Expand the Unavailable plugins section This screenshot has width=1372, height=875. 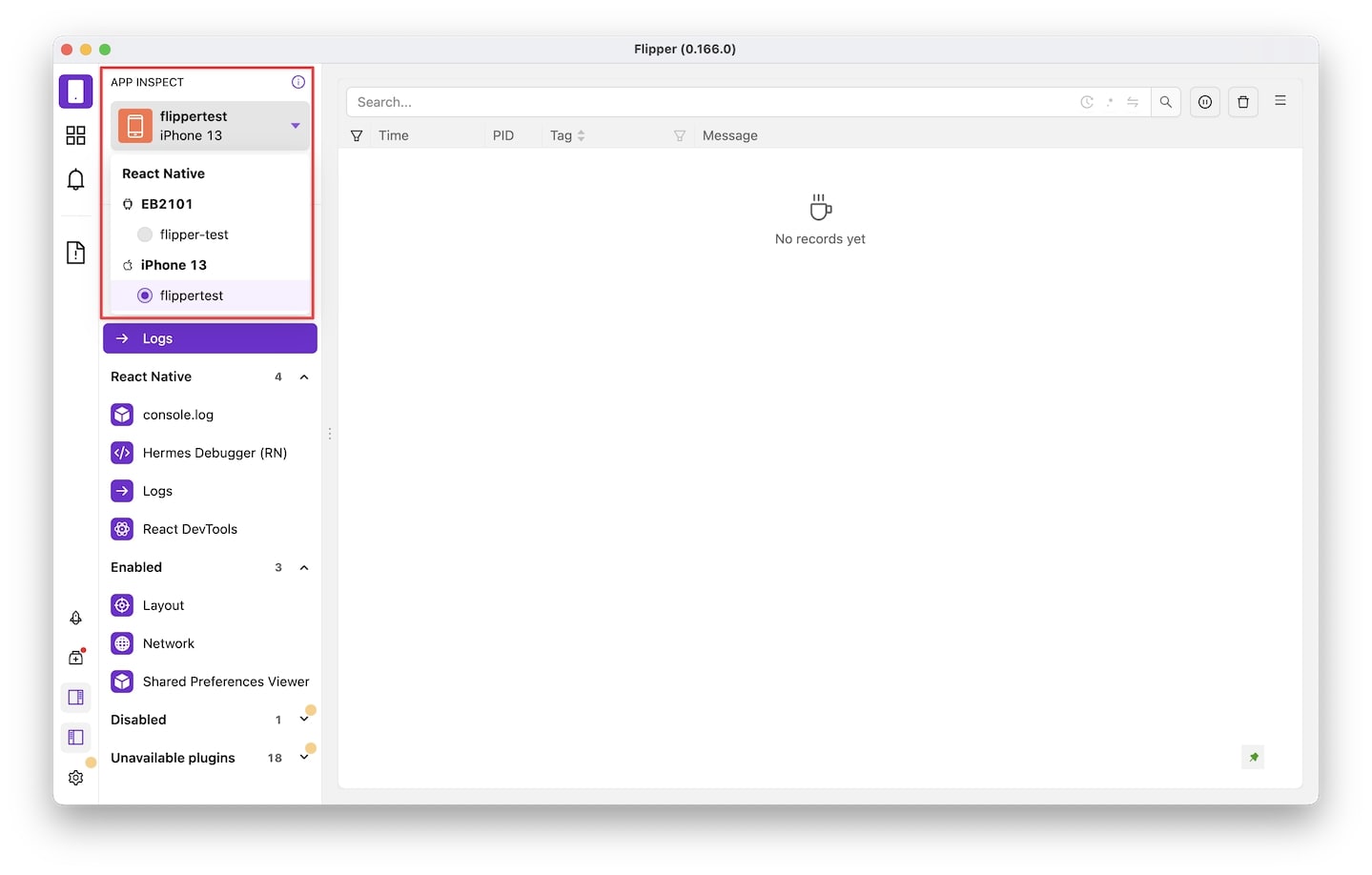coord(304,758)
